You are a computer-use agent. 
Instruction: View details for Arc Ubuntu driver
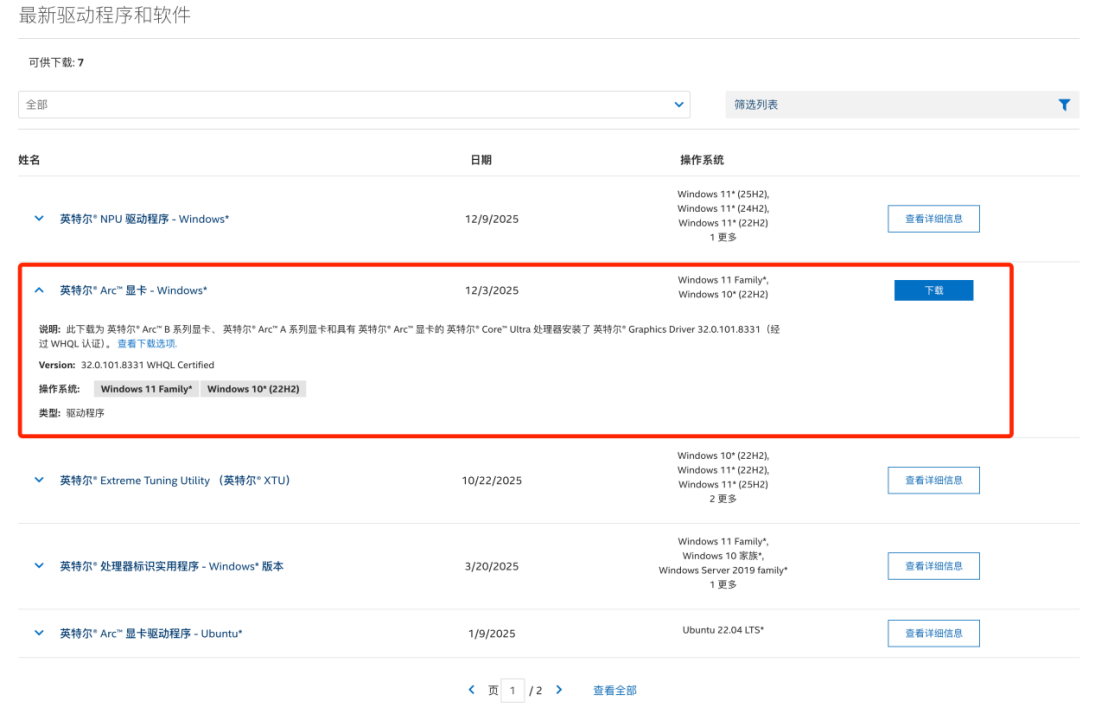933,633
